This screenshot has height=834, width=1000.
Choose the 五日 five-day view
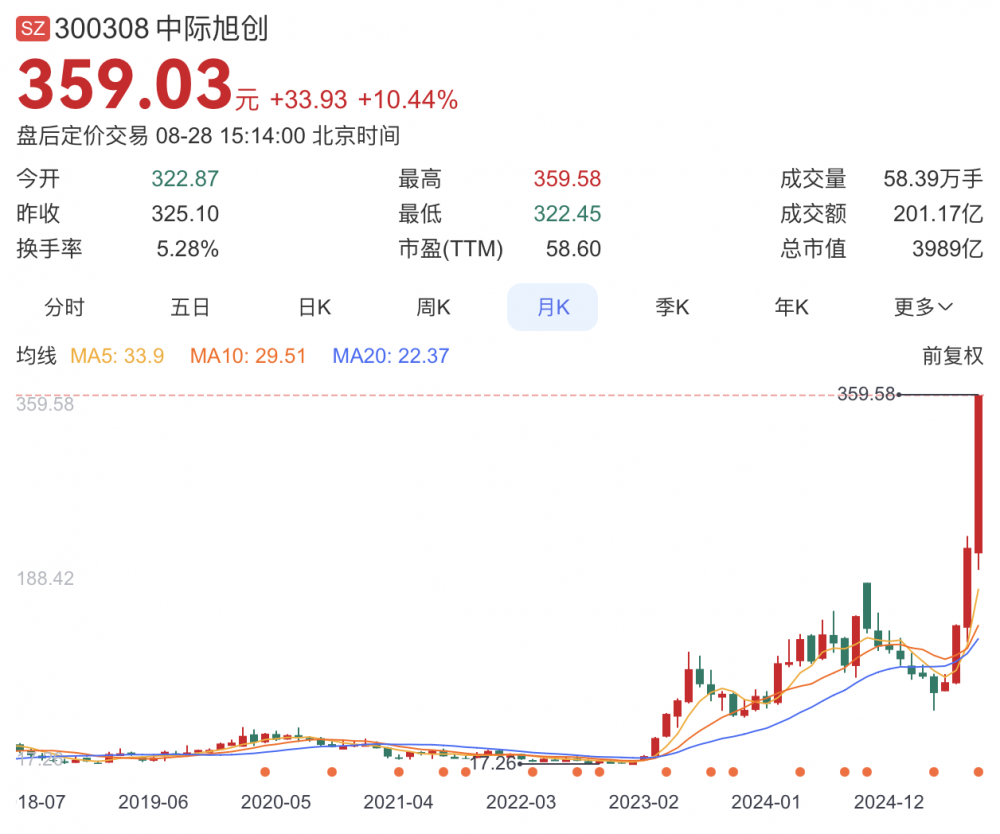click(190, 307)
